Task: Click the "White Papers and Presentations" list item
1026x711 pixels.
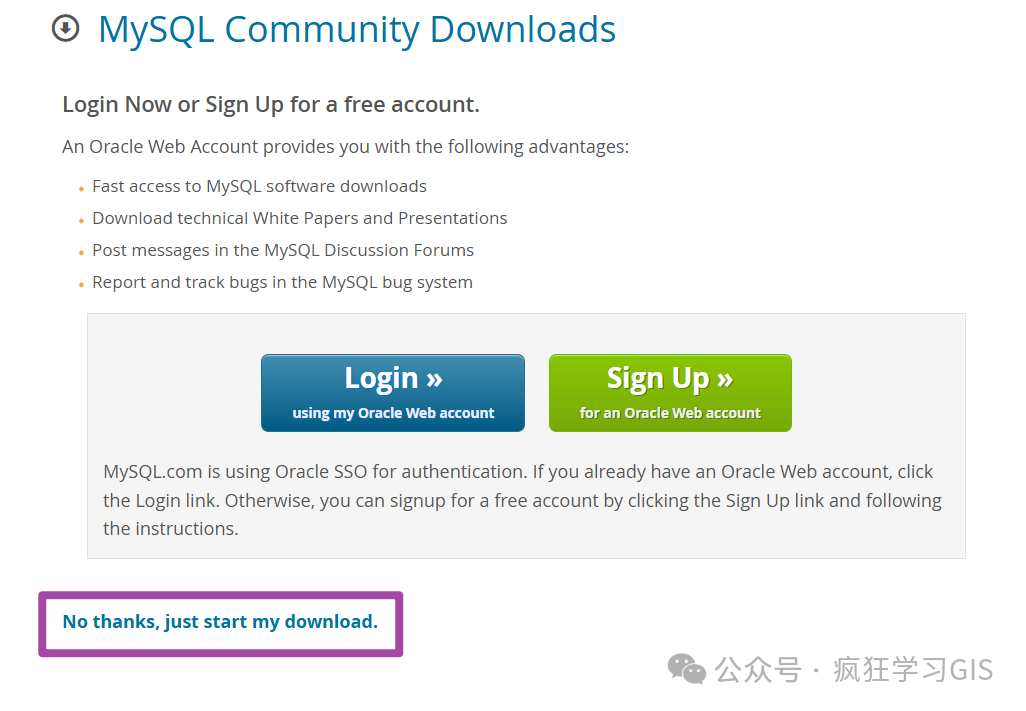Action: click(x=299, y=218)
